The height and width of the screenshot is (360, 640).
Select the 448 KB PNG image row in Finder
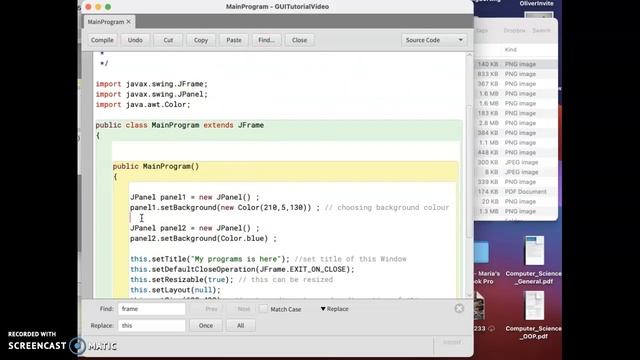coord(516,152)
